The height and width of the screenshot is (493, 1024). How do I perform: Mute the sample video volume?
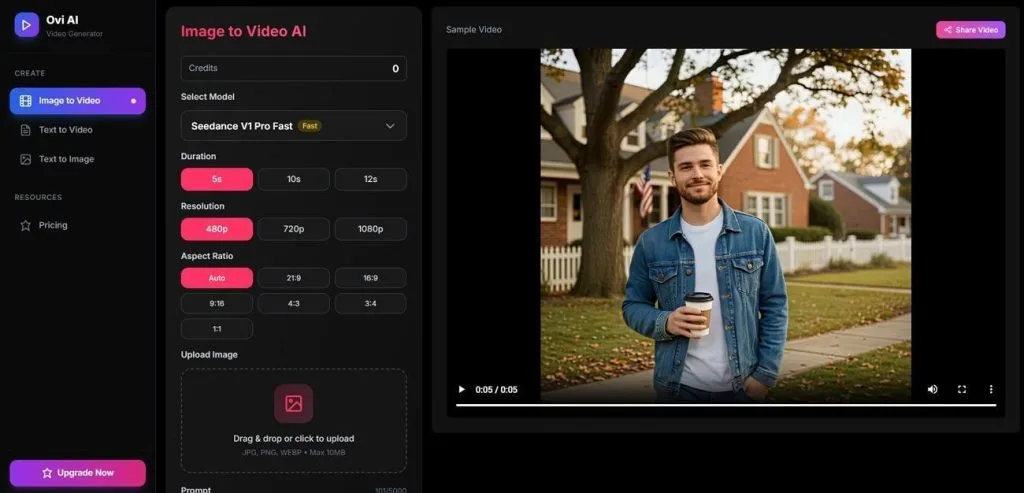[x=933, y=389]
